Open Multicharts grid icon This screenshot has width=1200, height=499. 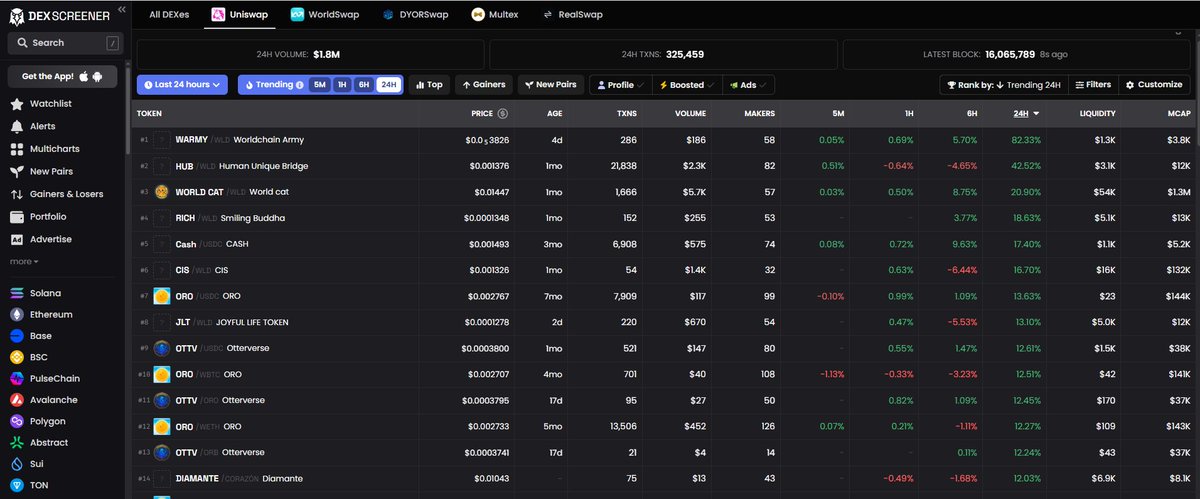tap(17, 149)
